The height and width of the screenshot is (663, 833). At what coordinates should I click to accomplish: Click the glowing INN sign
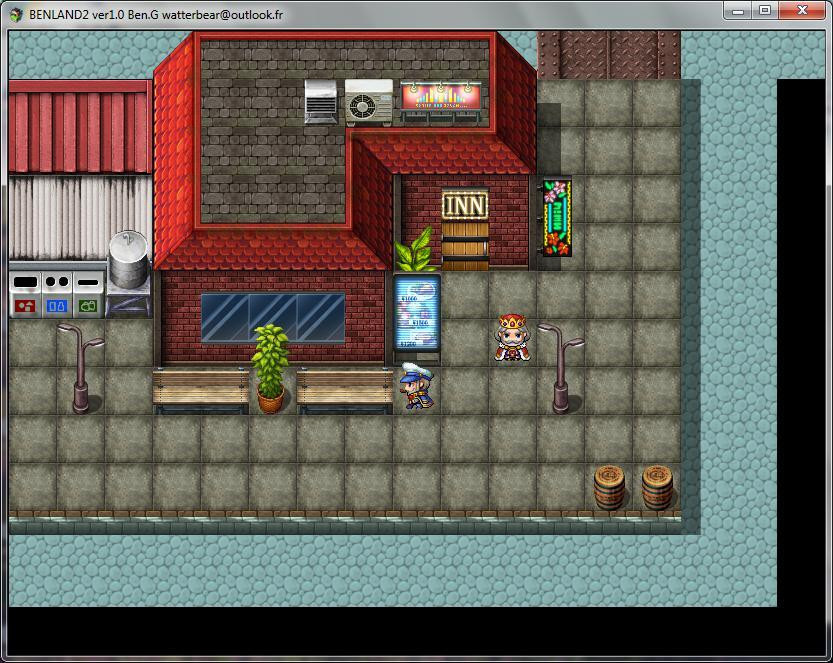[465, 205]
